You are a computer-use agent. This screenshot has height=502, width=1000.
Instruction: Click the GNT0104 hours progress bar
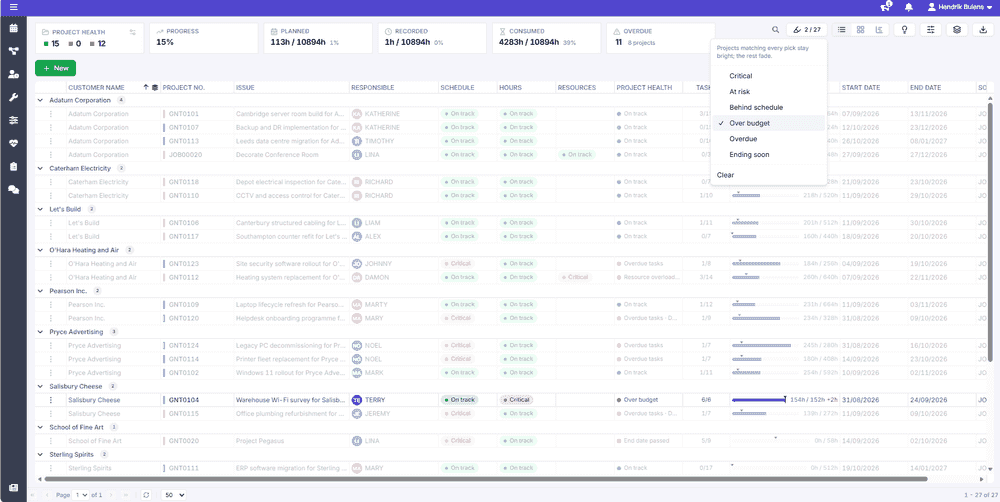(759, 400)
